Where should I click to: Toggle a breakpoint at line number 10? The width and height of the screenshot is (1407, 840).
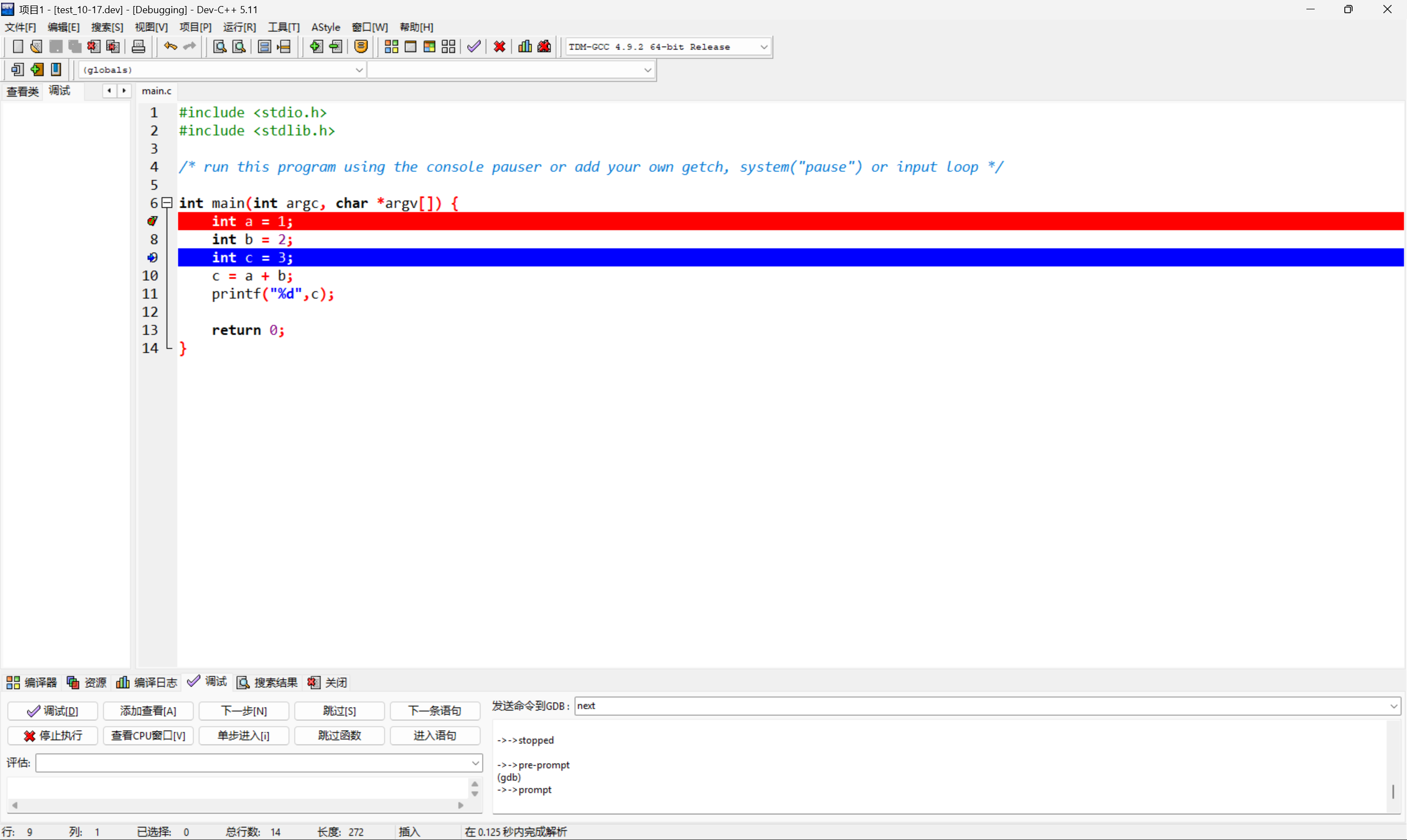(x=150, y=276)
